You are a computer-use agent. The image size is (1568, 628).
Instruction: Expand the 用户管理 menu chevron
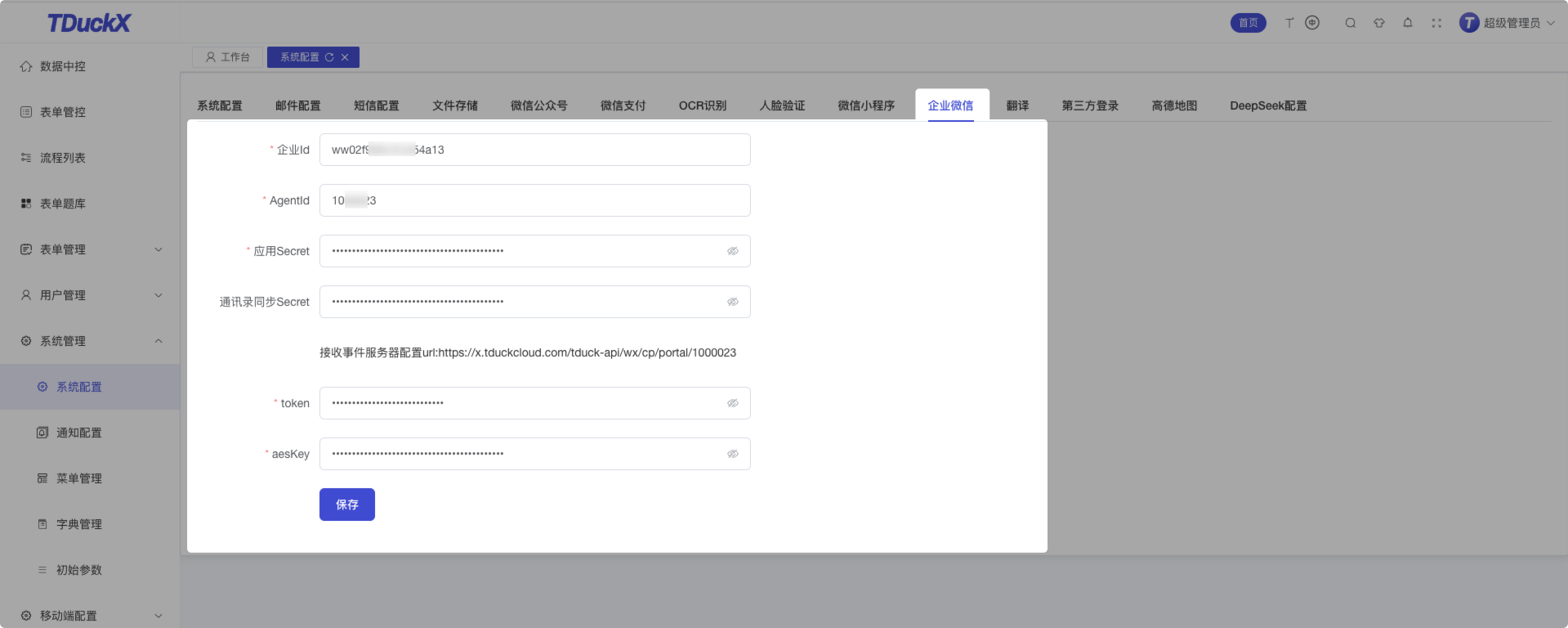[159, 295]
